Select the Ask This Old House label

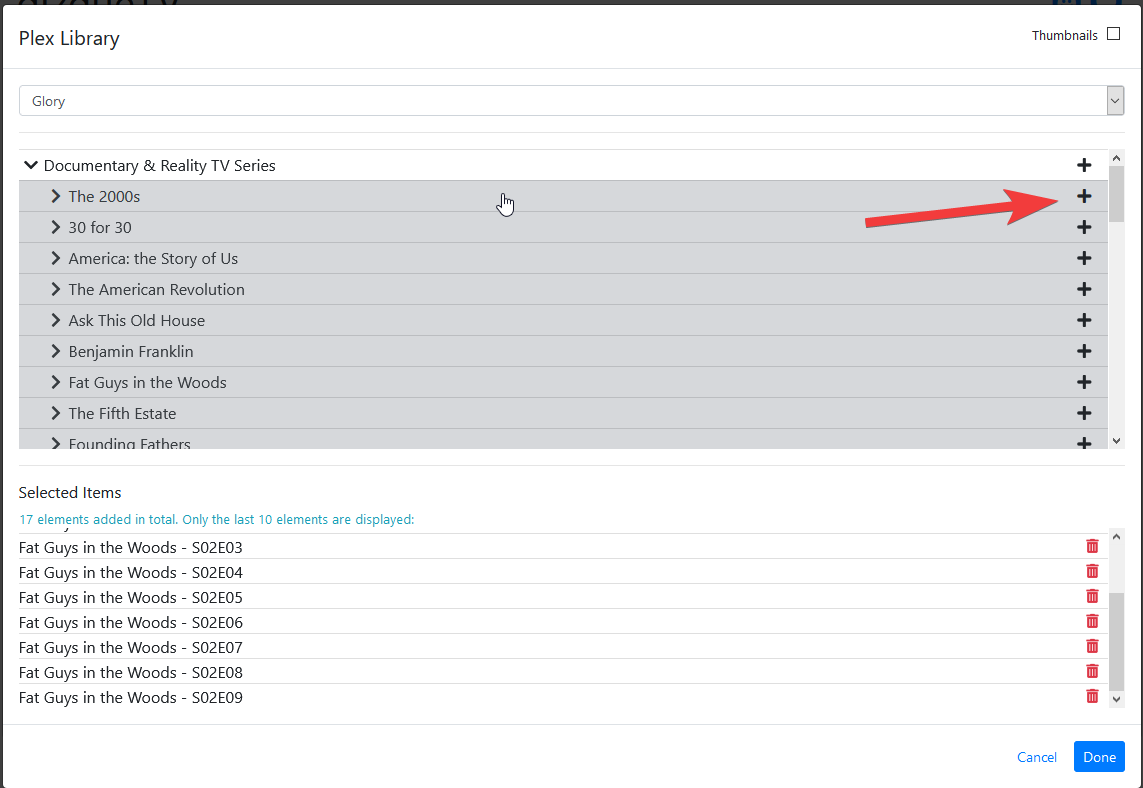tap(137, 320)
